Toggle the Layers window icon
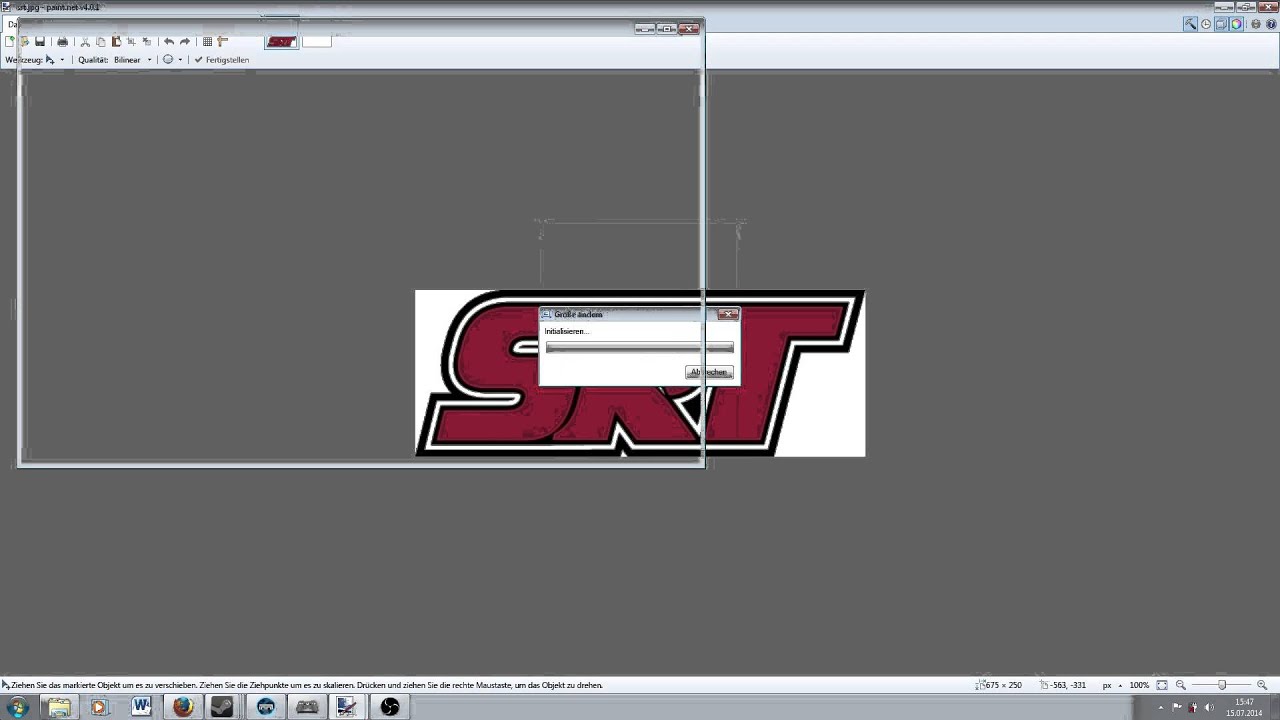 pyautogui.click(x=1221, y=24)
